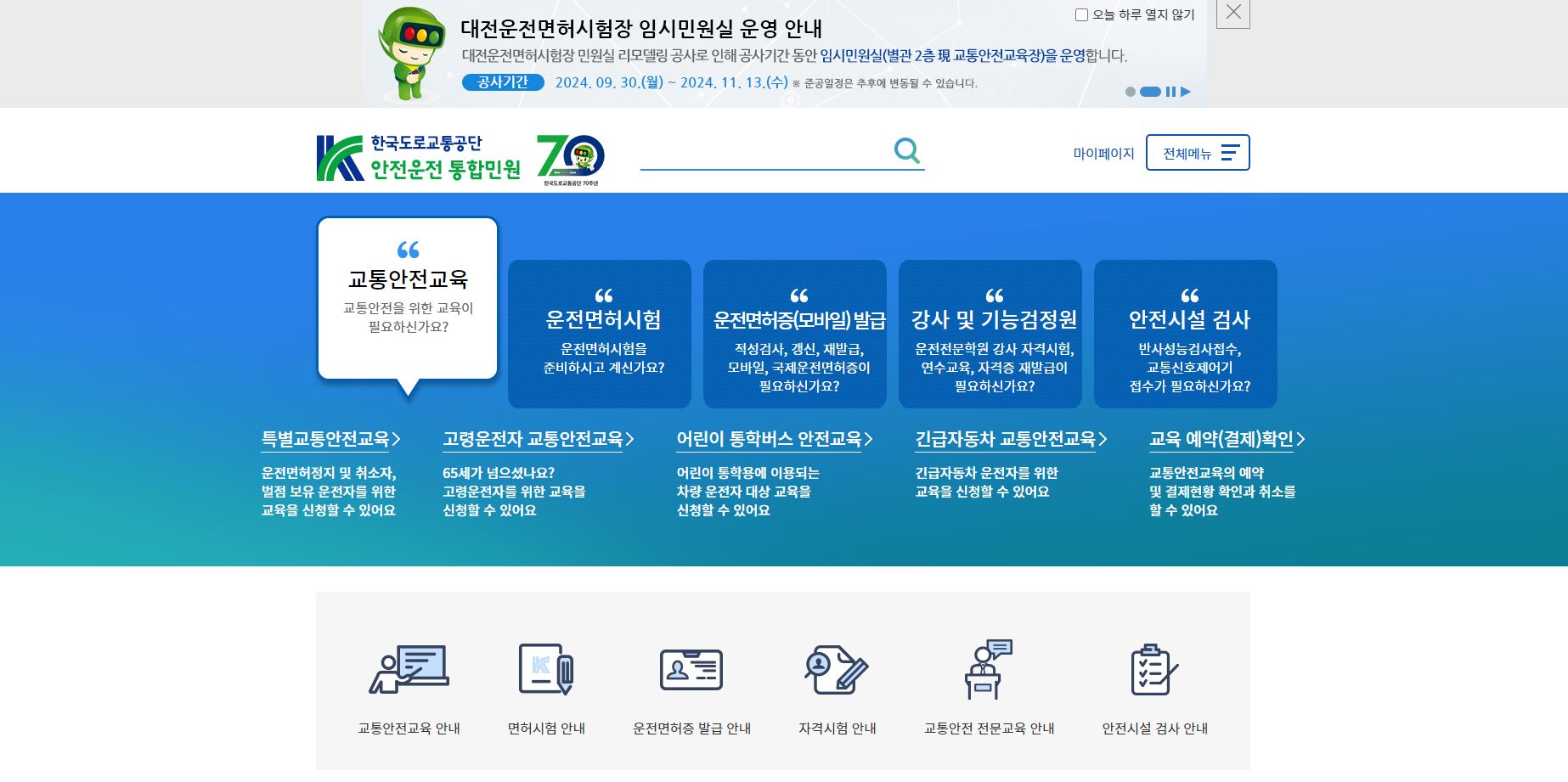The image size is (1568, 782).
Task: Open 긴급자동차 교통안전교육 link
Action: pyautogui.click(x=1011, y=439)
